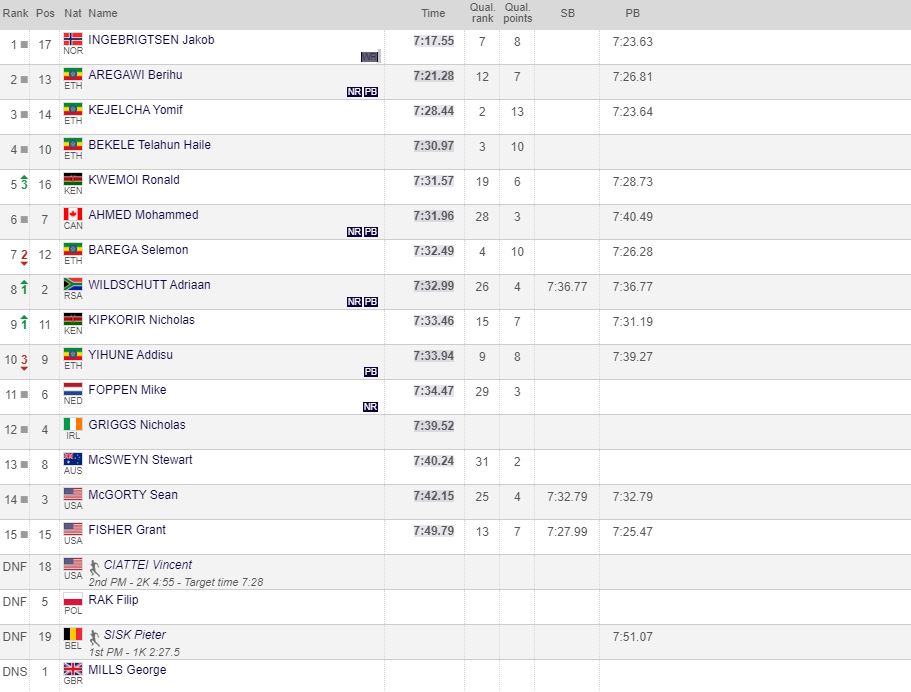The height and width of the screenshot is (692, 911).
Task: Click Ingebrigtsen's winning time 7:17.55
Action: (x=433, y=41)
